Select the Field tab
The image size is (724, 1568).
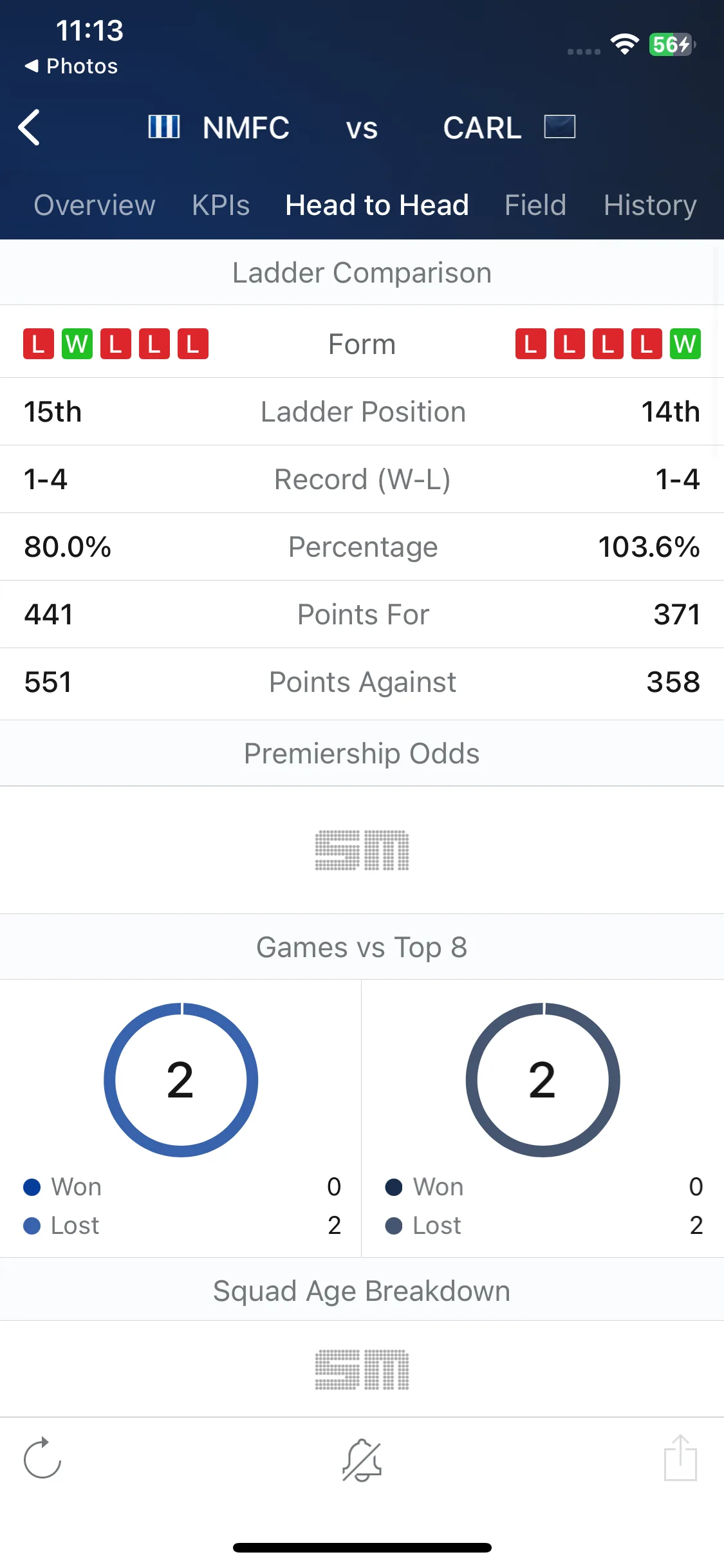(535, 205)
